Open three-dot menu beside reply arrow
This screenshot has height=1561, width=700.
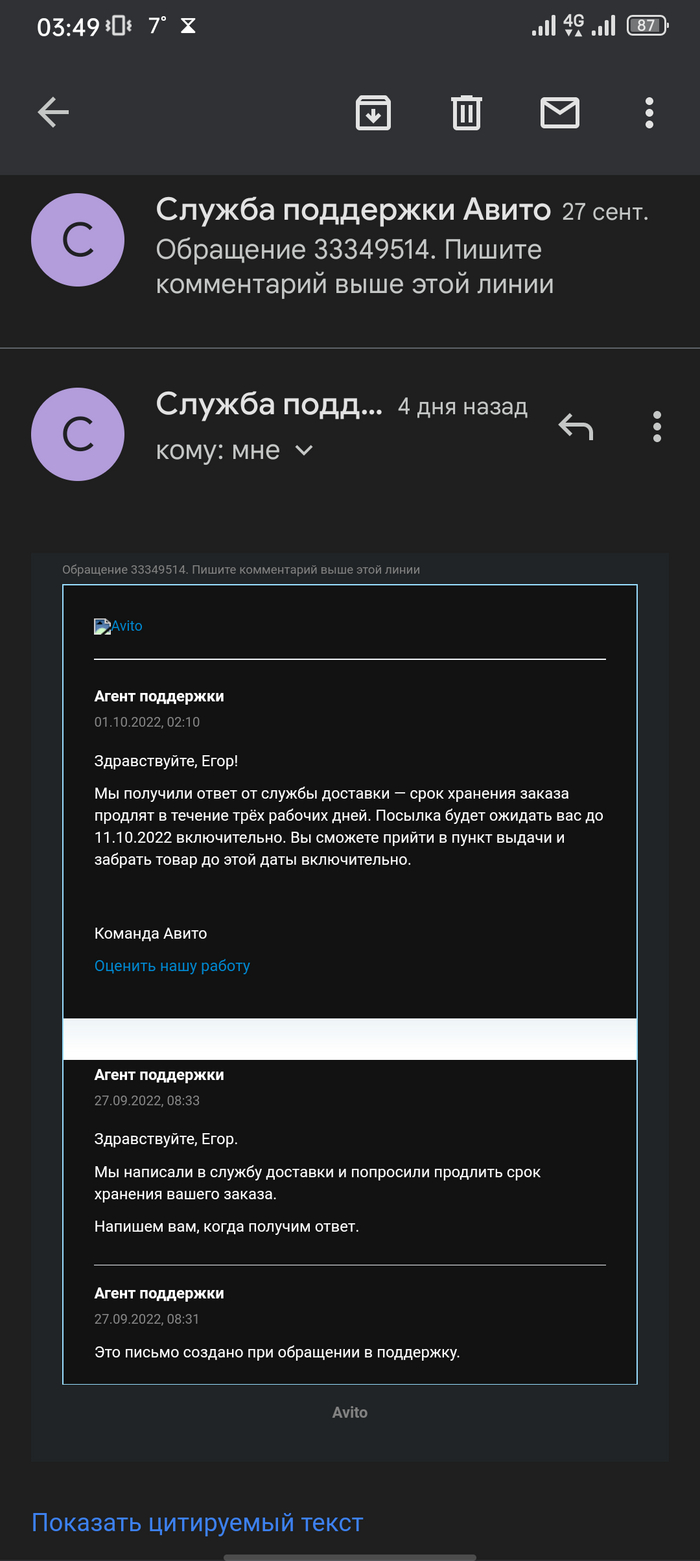tap(657, 427)
